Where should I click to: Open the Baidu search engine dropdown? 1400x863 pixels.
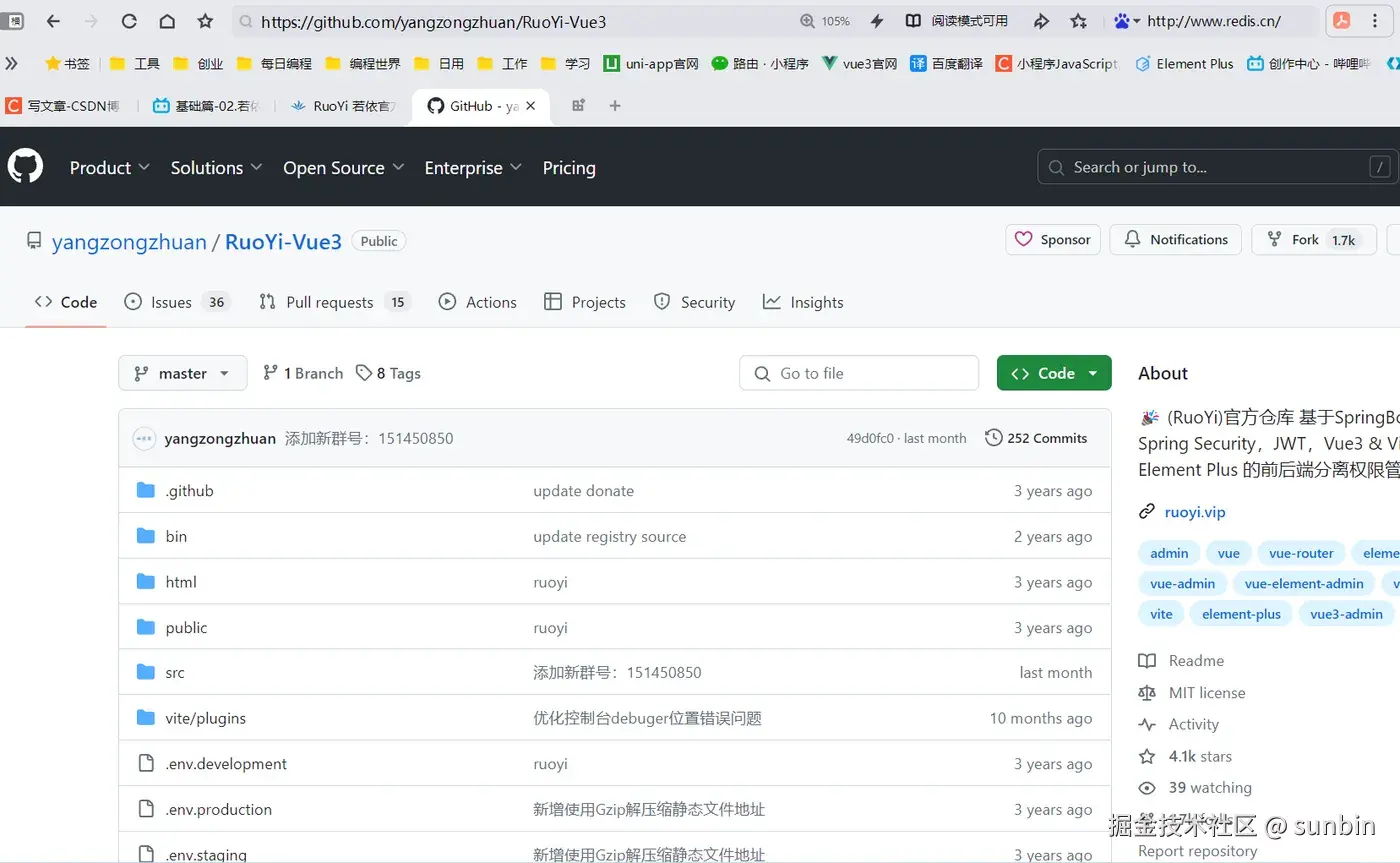[x=1127, y=21]
